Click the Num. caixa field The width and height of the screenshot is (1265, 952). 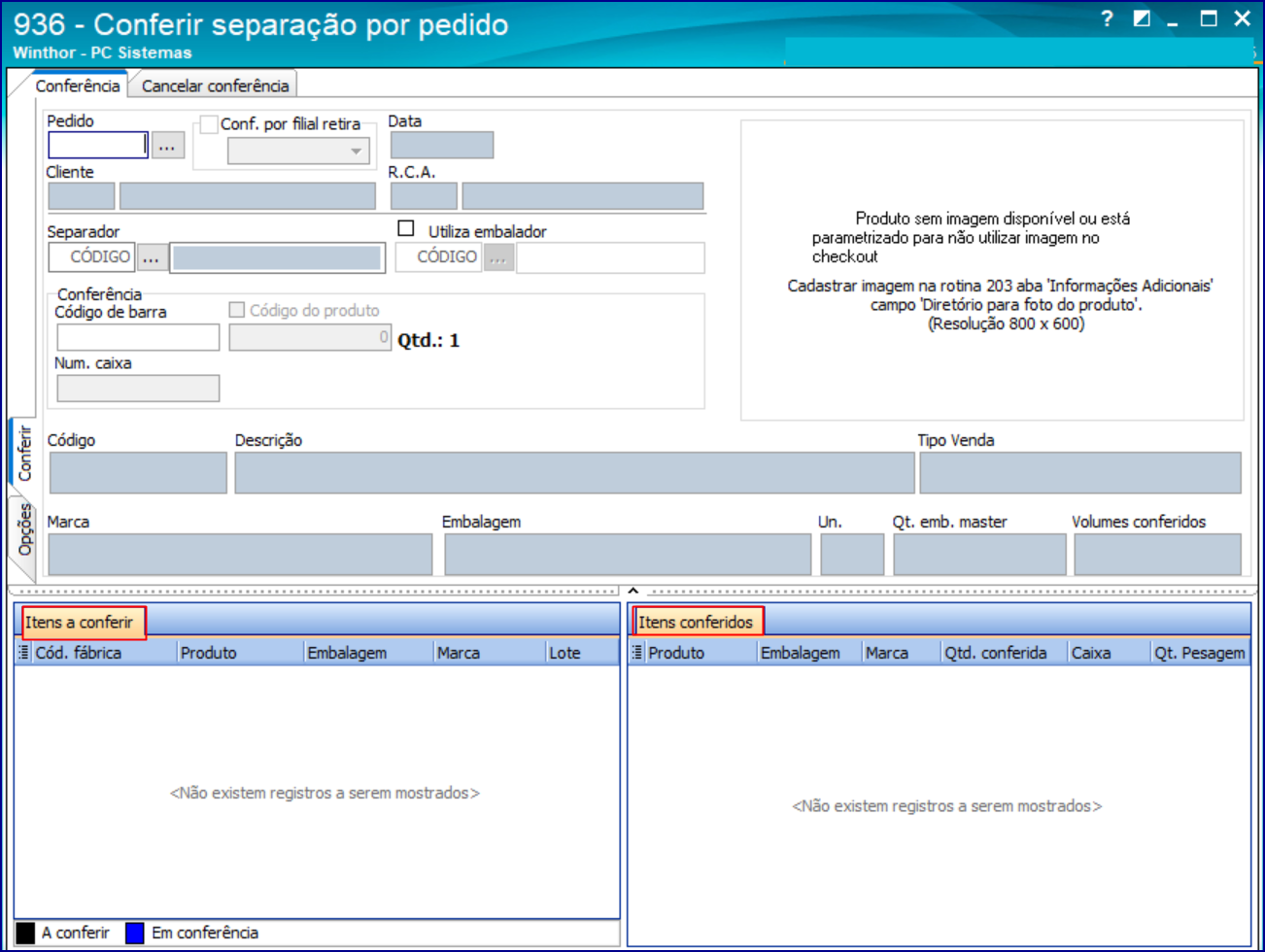coord(138,389)
